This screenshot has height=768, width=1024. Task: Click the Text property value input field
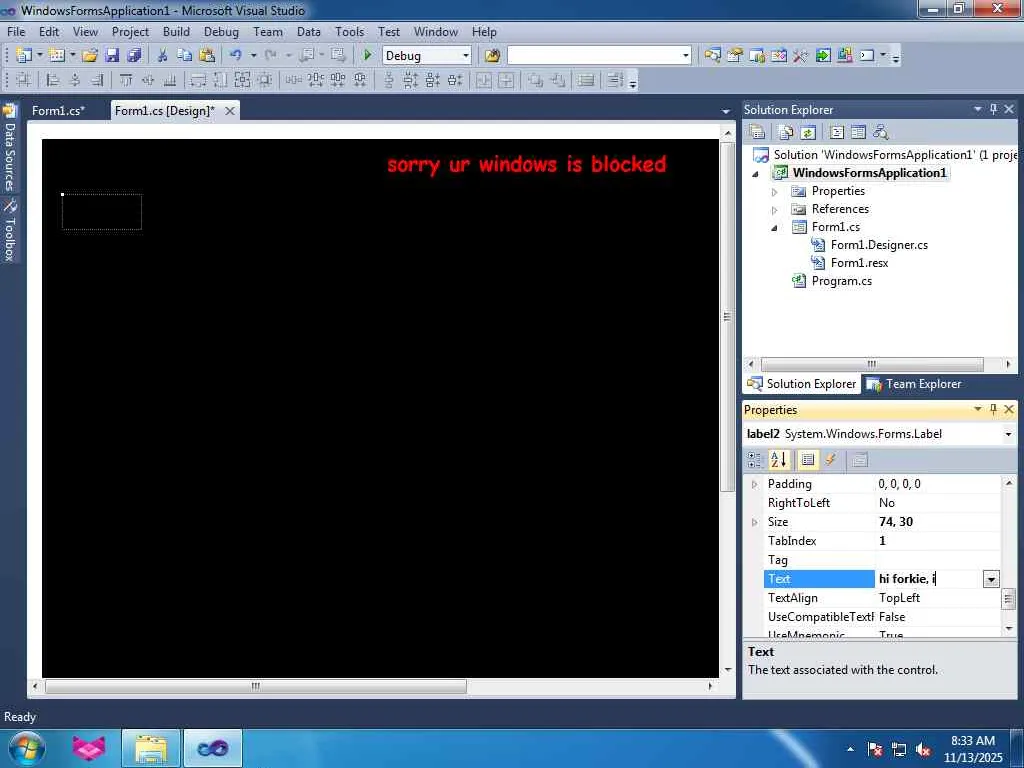(929, 579)
